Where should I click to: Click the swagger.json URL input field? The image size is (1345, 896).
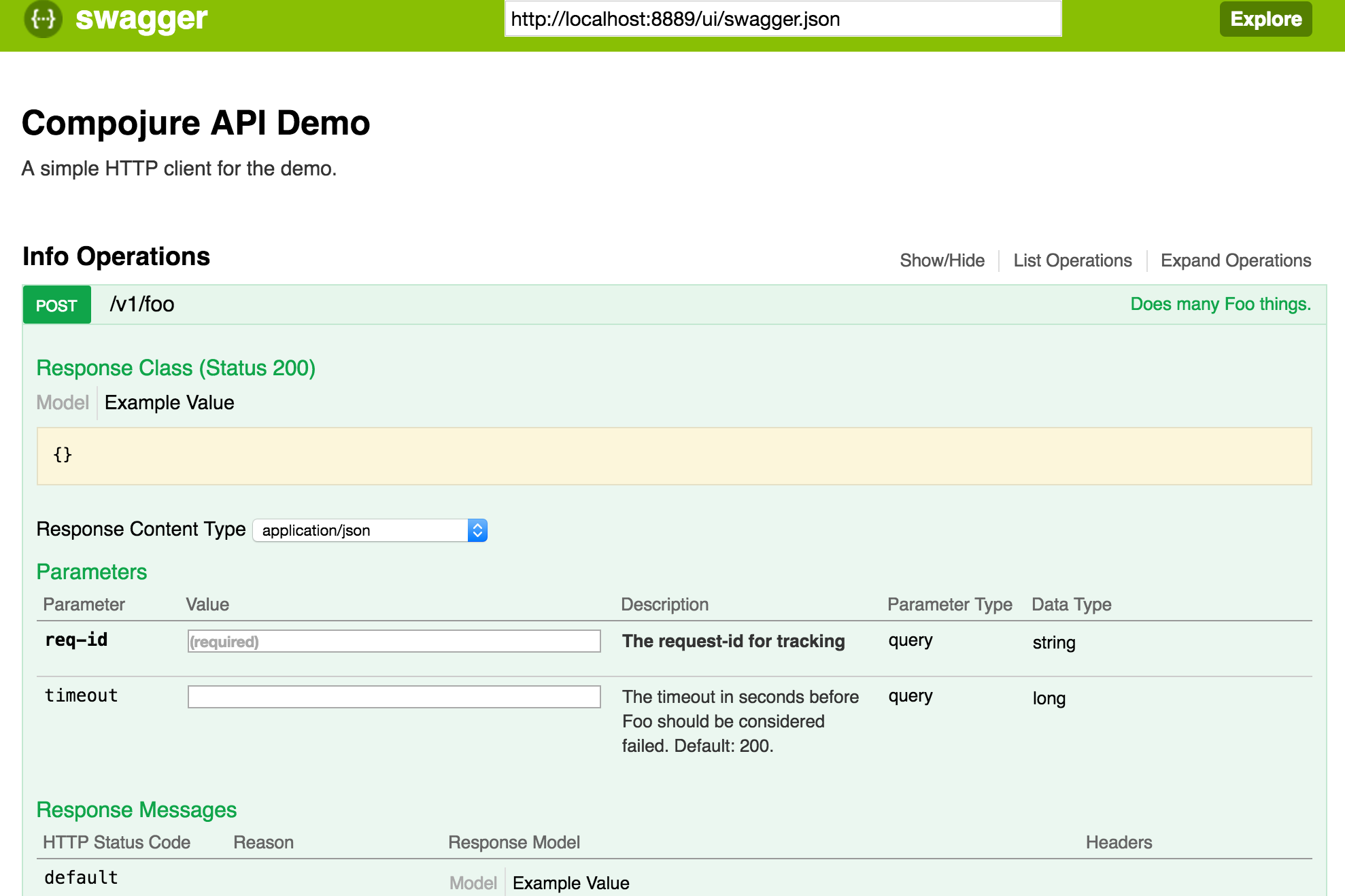782,19
